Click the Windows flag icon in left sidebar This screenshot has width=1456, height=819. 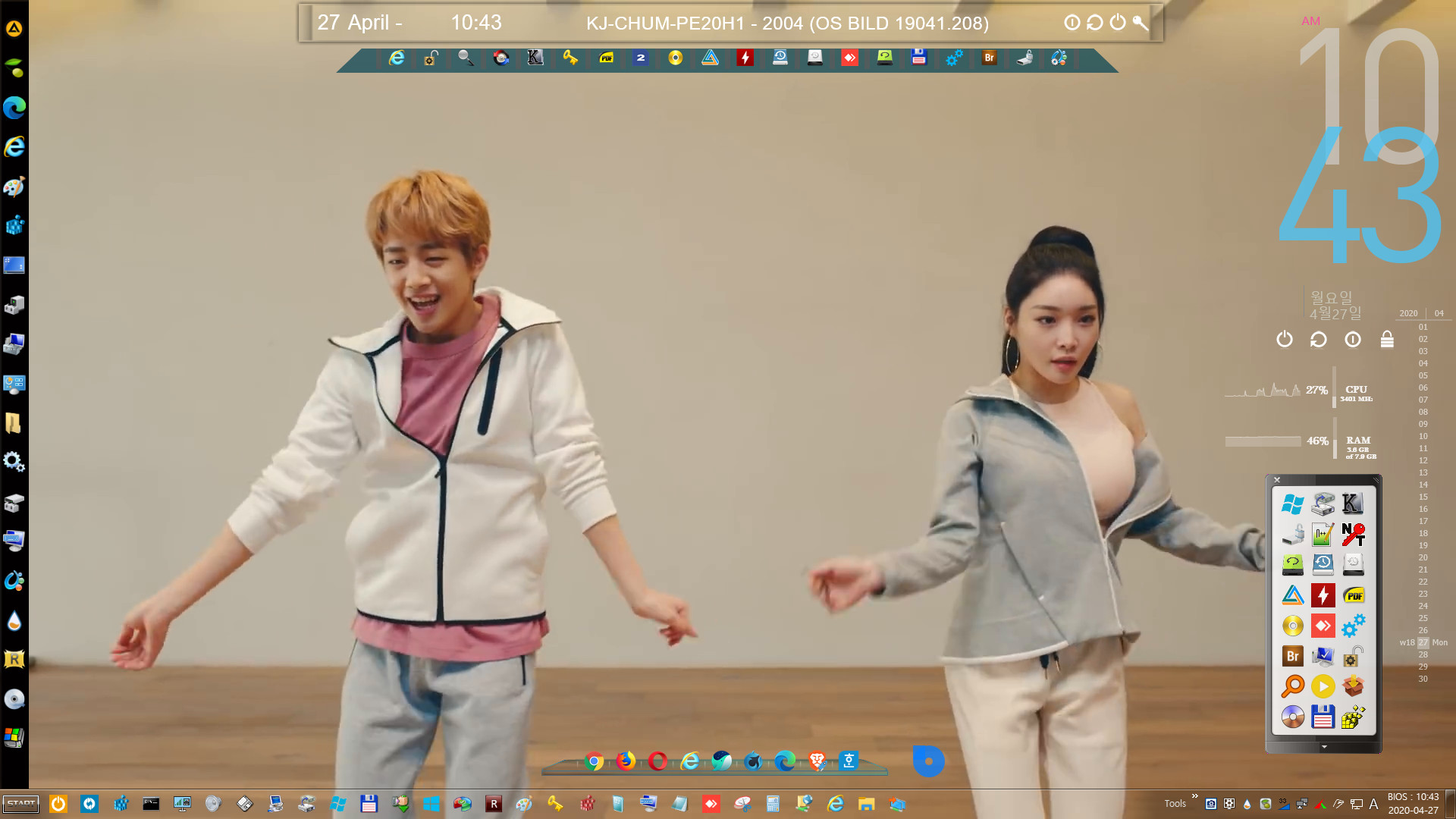coord(14,737)
